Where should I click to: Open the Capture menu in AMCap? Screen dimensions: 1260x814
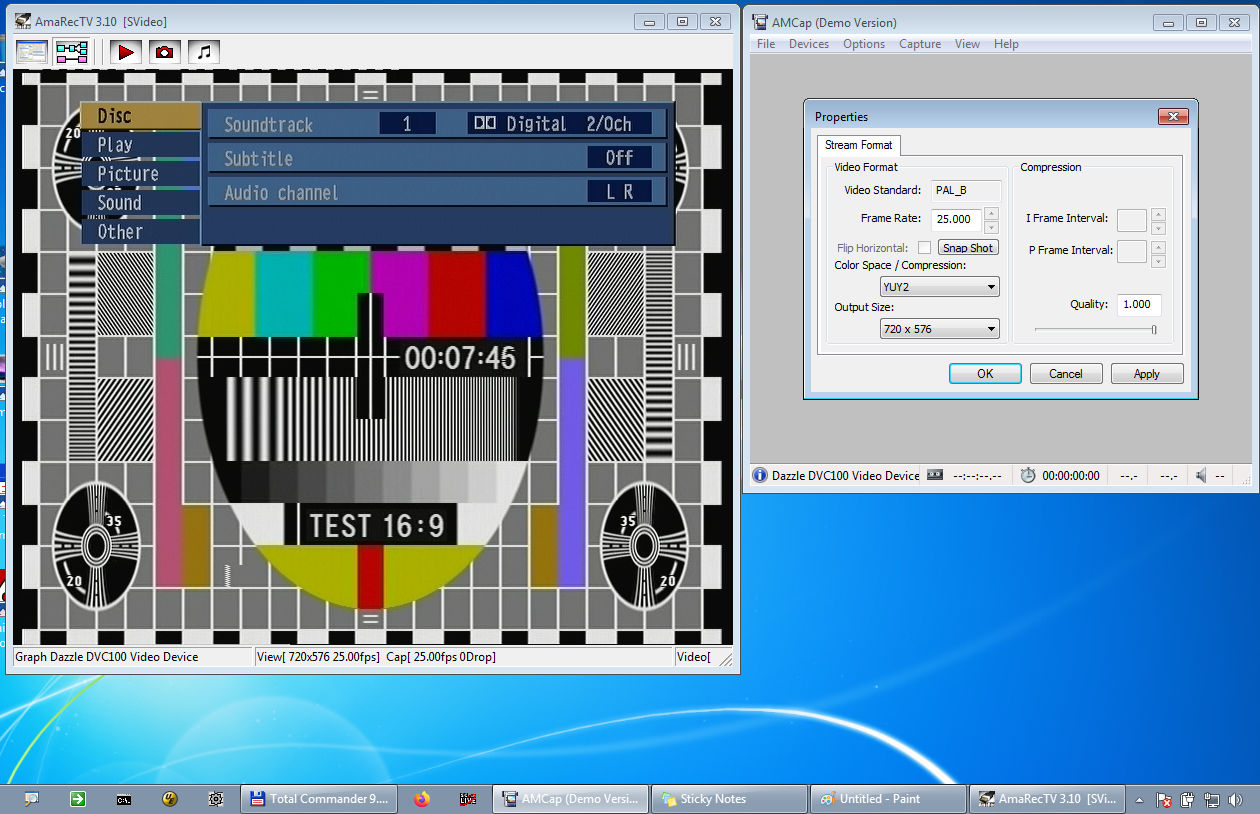click(919, 44)
